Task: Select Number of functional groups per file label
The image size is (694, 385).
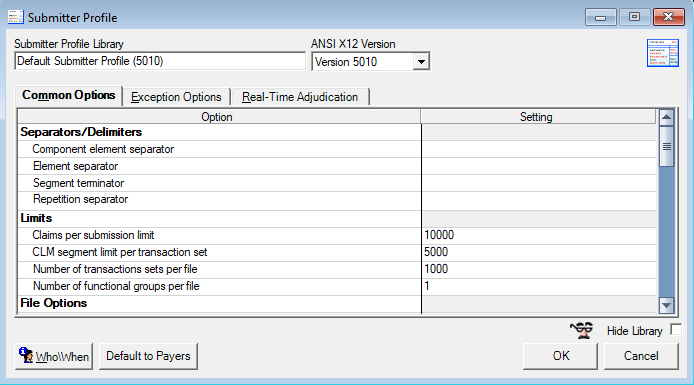Action: (x=116, y=286)
